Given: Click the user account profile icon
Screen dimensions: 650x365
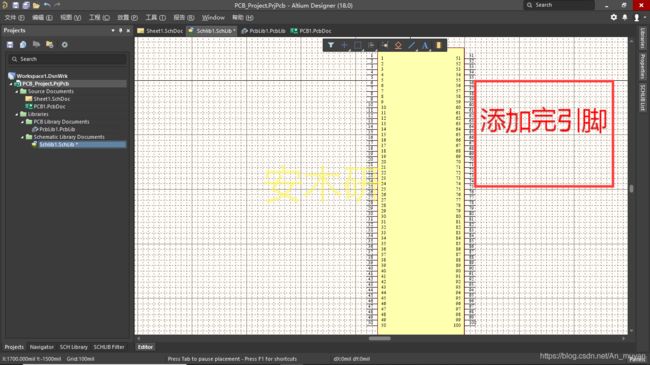Looking at the screenshot, I should point(636,17).
